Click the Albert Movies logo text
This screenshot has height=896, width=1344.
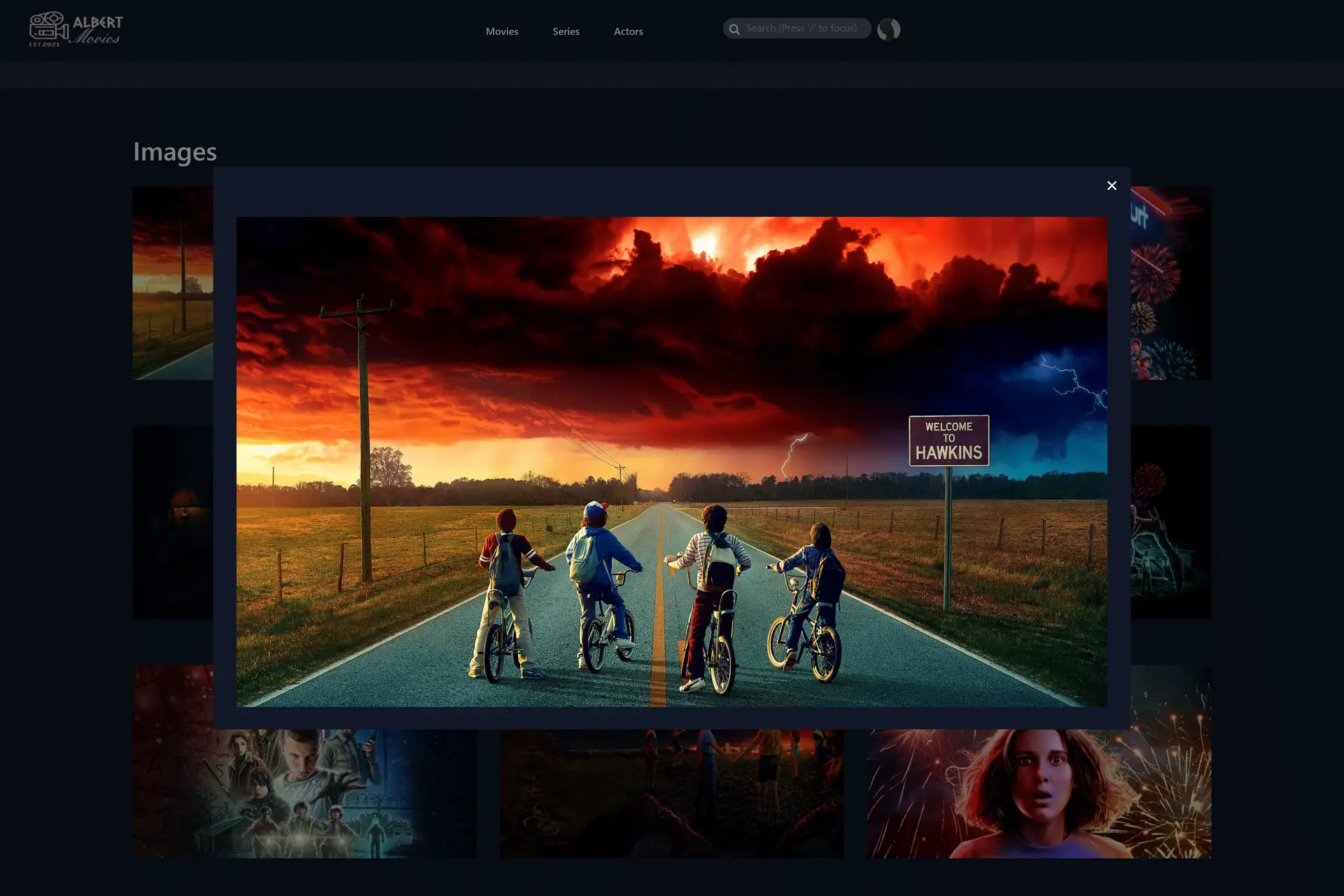coord(98,29)
